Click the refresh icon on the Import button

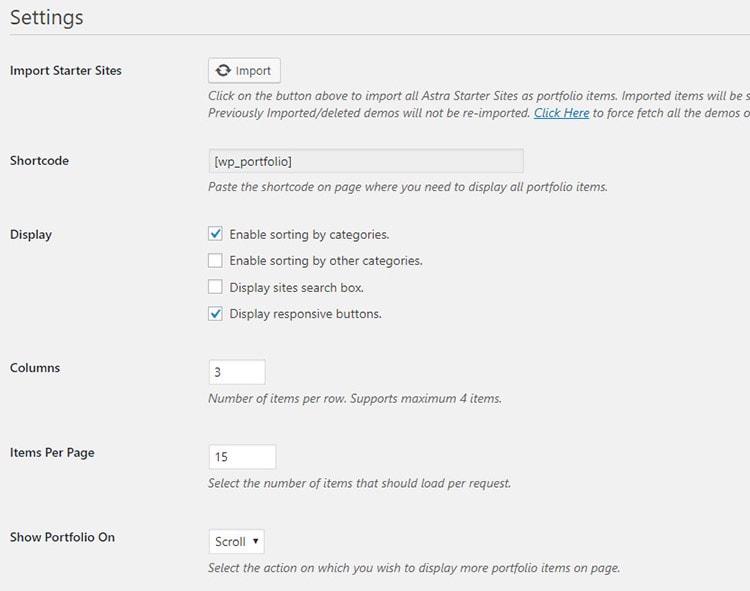coord(224,71)
